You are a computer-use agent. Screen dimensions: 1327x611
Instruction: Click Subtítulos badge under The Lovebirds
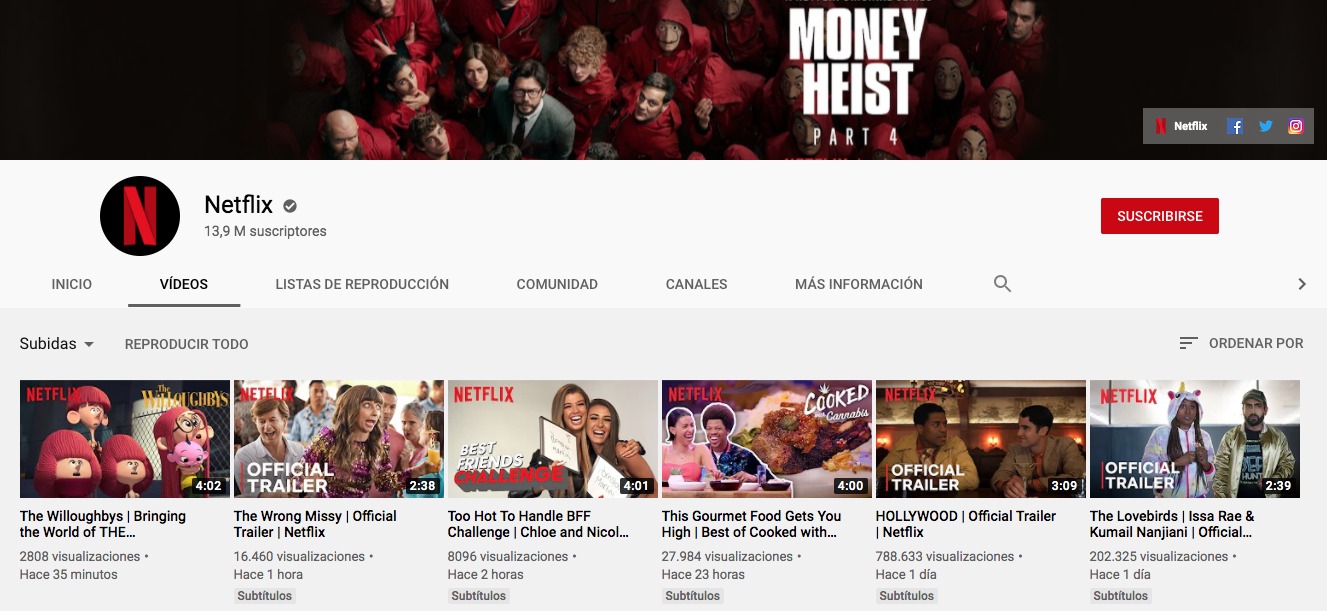(x=1121, y=596)
